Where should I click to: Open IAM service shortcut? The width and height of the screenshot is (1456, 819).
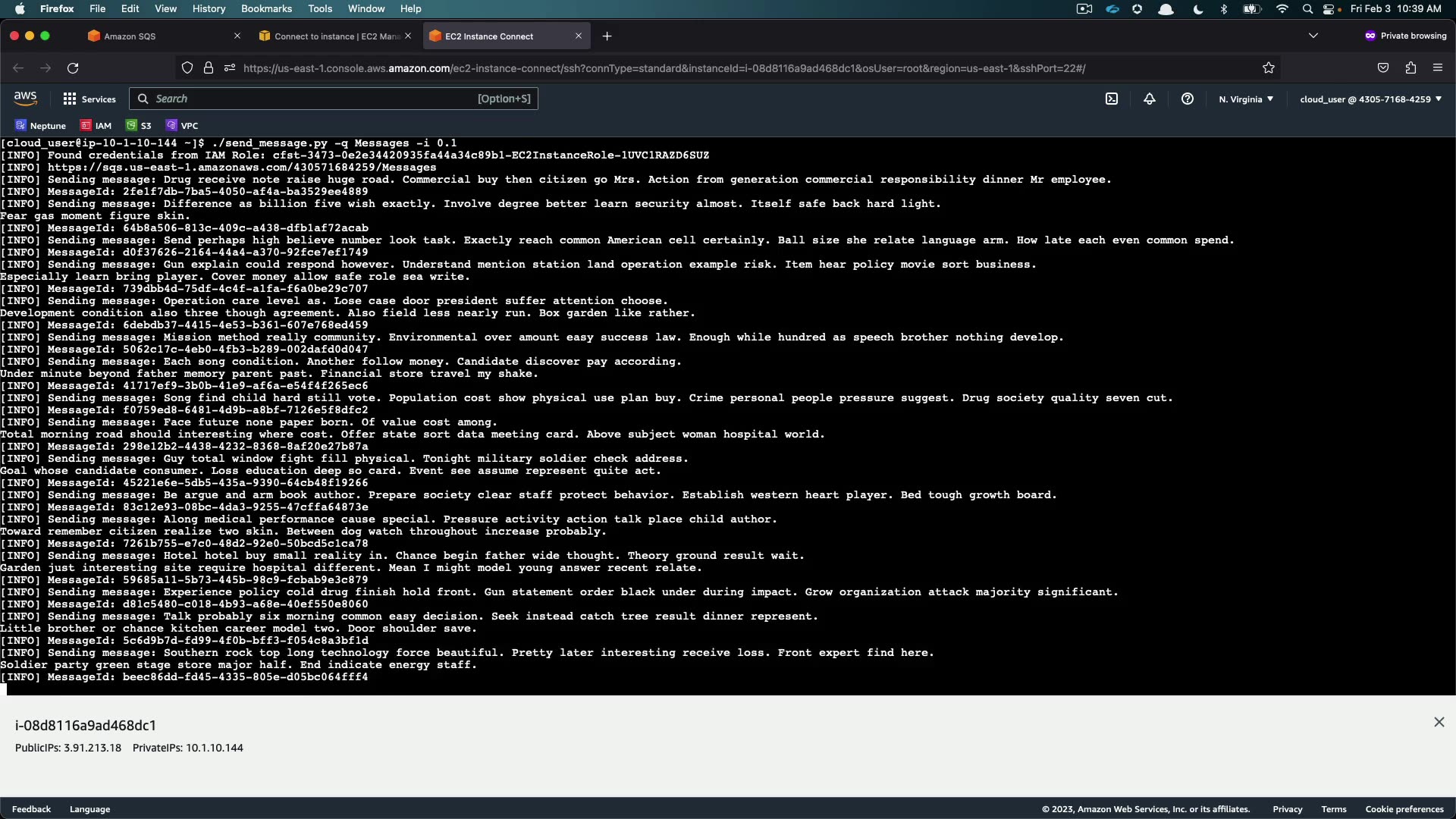pyautogui.click(x=96, y=125)
